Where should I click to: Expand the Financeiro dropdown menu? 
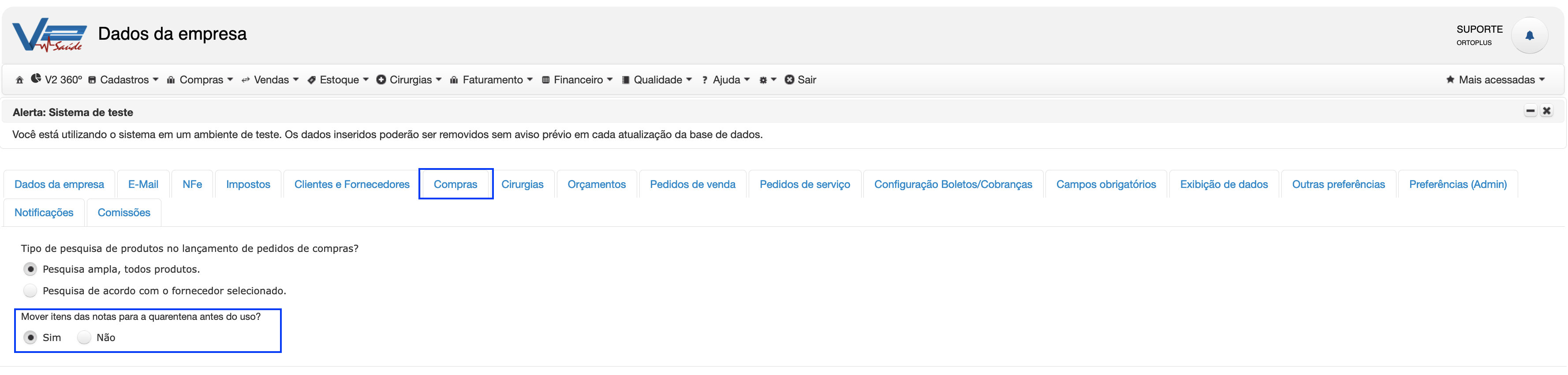pyautogui.click(x=577, y=80)
